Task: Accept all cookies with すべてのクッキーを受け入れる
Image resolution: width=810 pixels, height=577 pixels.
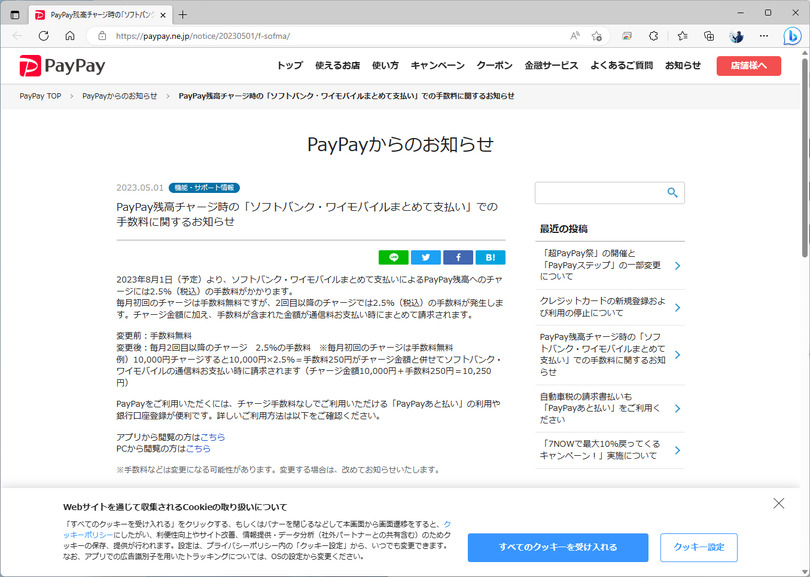Action: click(x=558, y=548)
